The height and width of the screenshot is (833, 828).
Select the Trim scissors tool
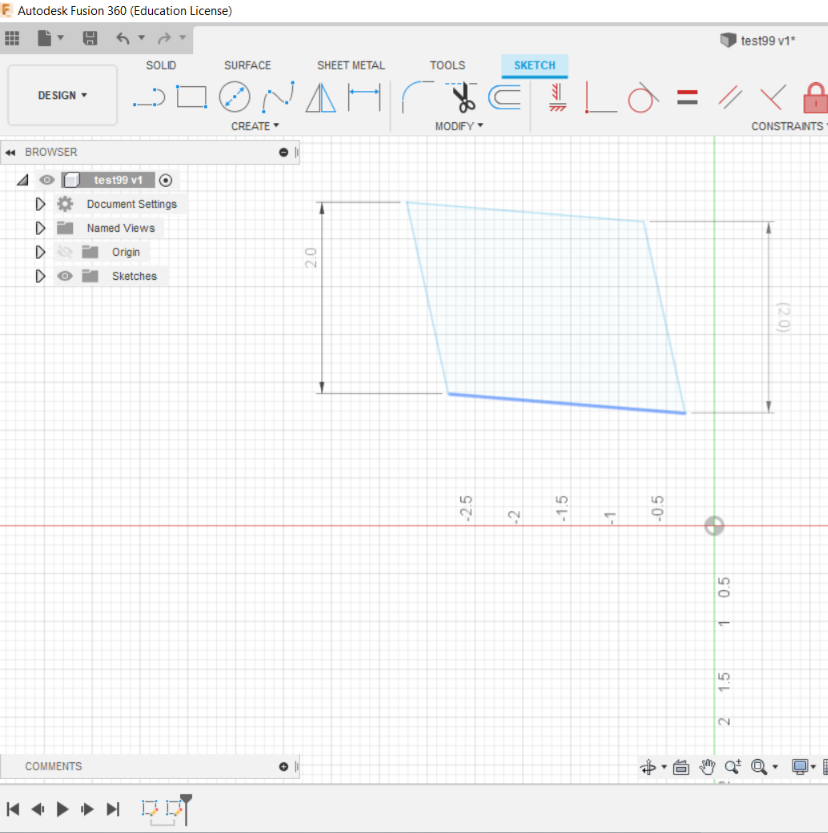(x=462, y=97)
